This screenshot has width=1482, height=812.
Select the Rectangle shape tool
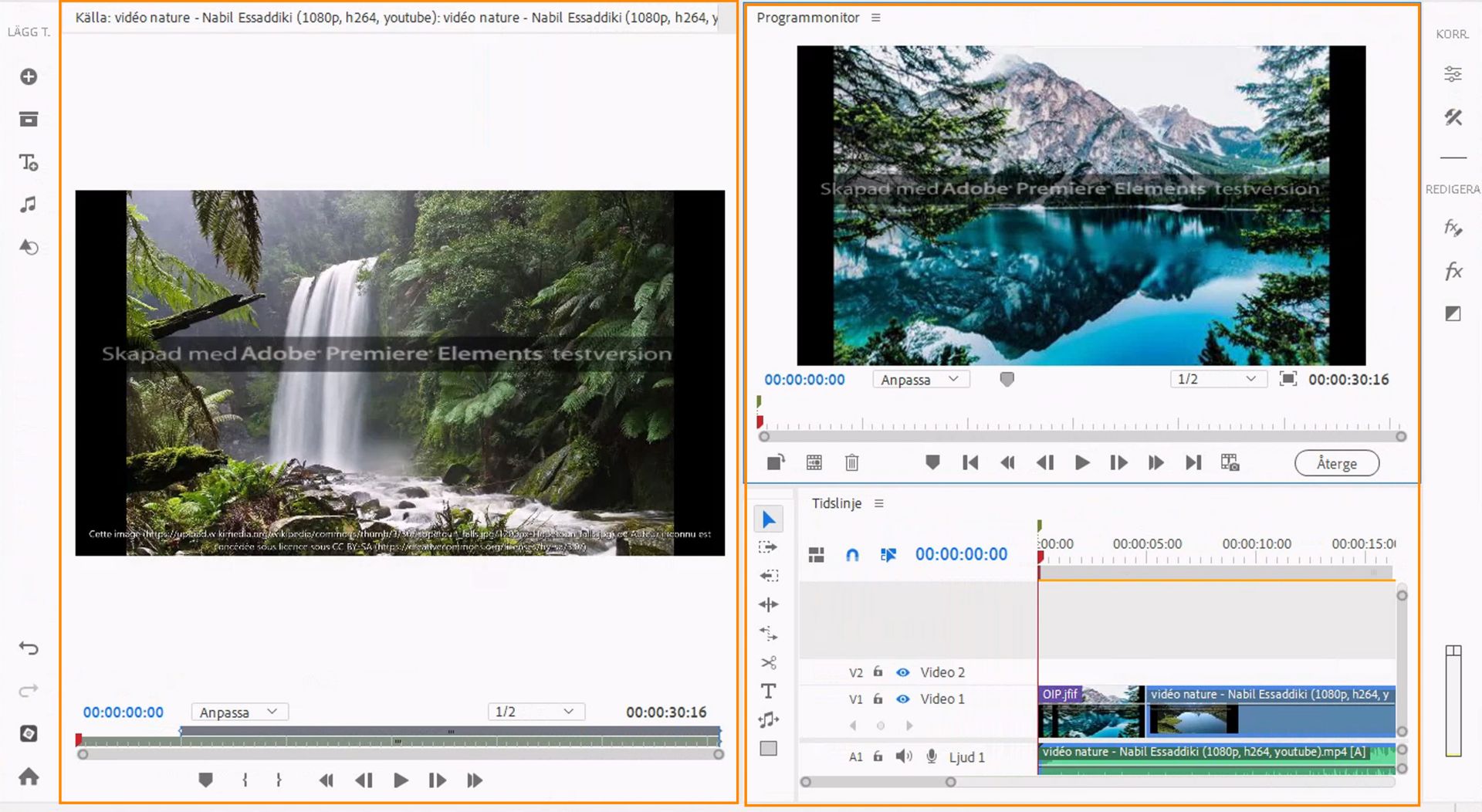pyautogui.click(x=769, y=749)
